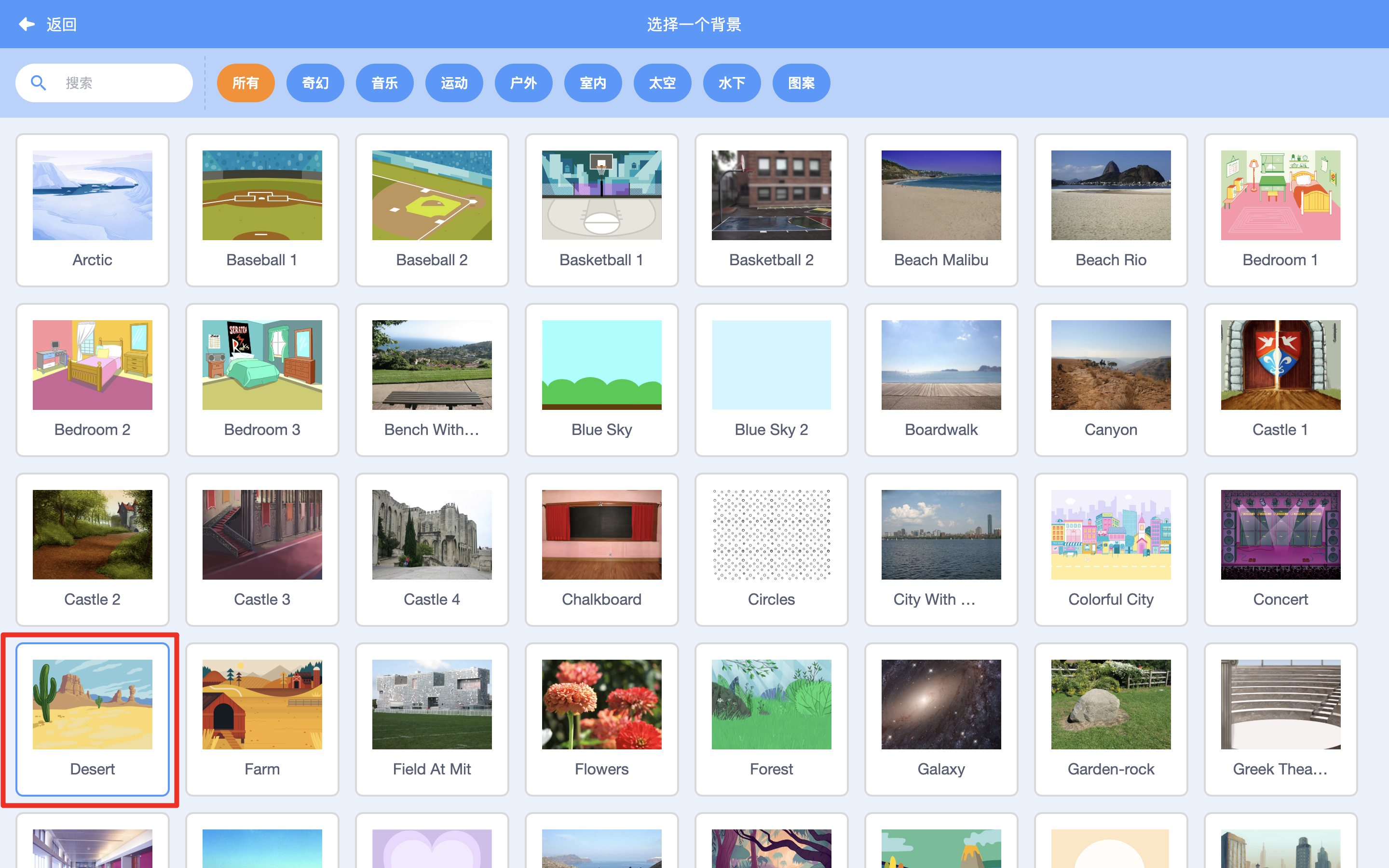Pick the City With … backdrop

coord(941,549)
